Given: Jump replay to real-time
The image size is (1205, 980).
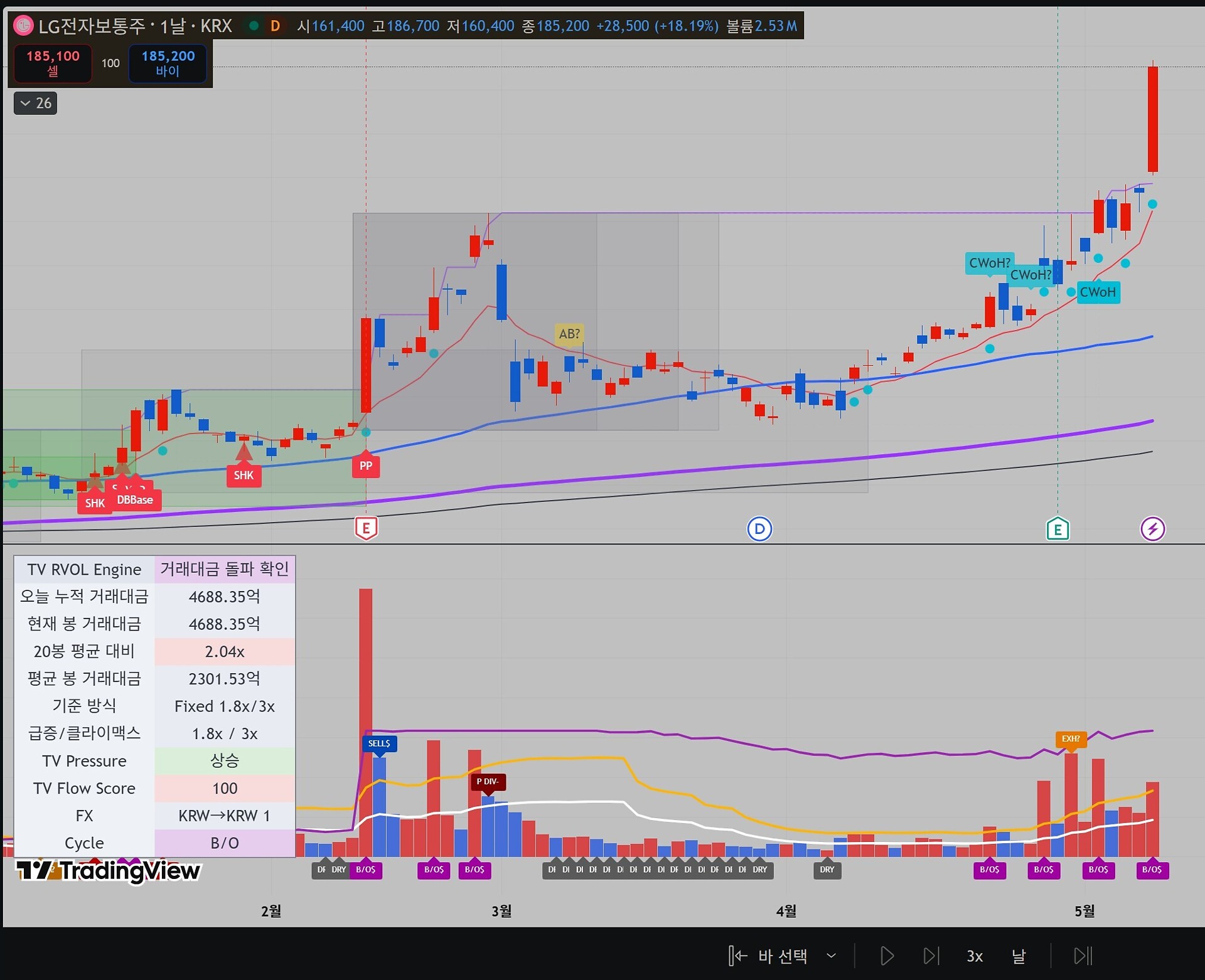Looking at the screenshot, I should coord(1083,956).
